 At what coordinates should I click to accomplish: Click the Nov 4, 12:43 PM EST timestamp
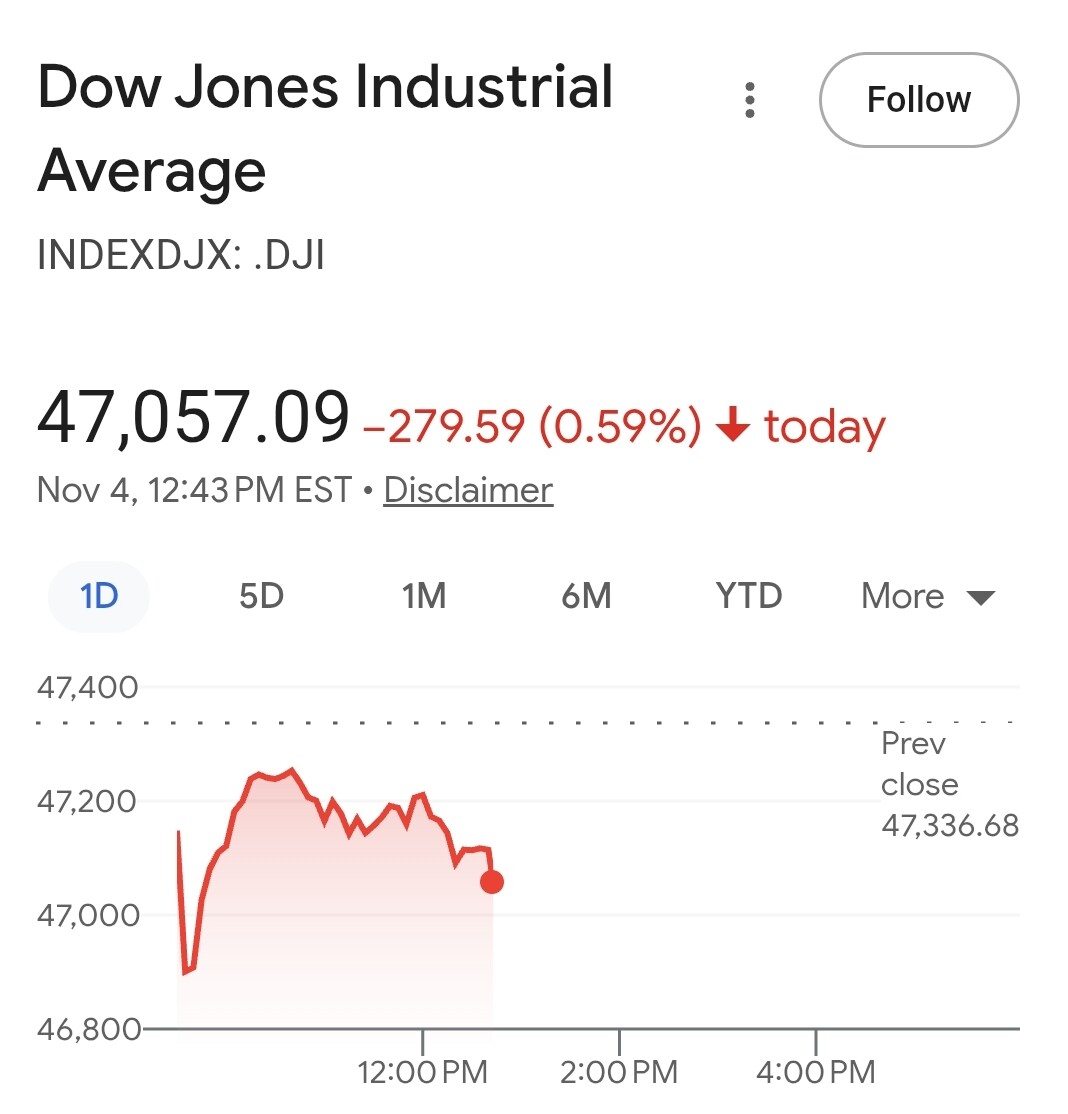(x=194, y=490)
